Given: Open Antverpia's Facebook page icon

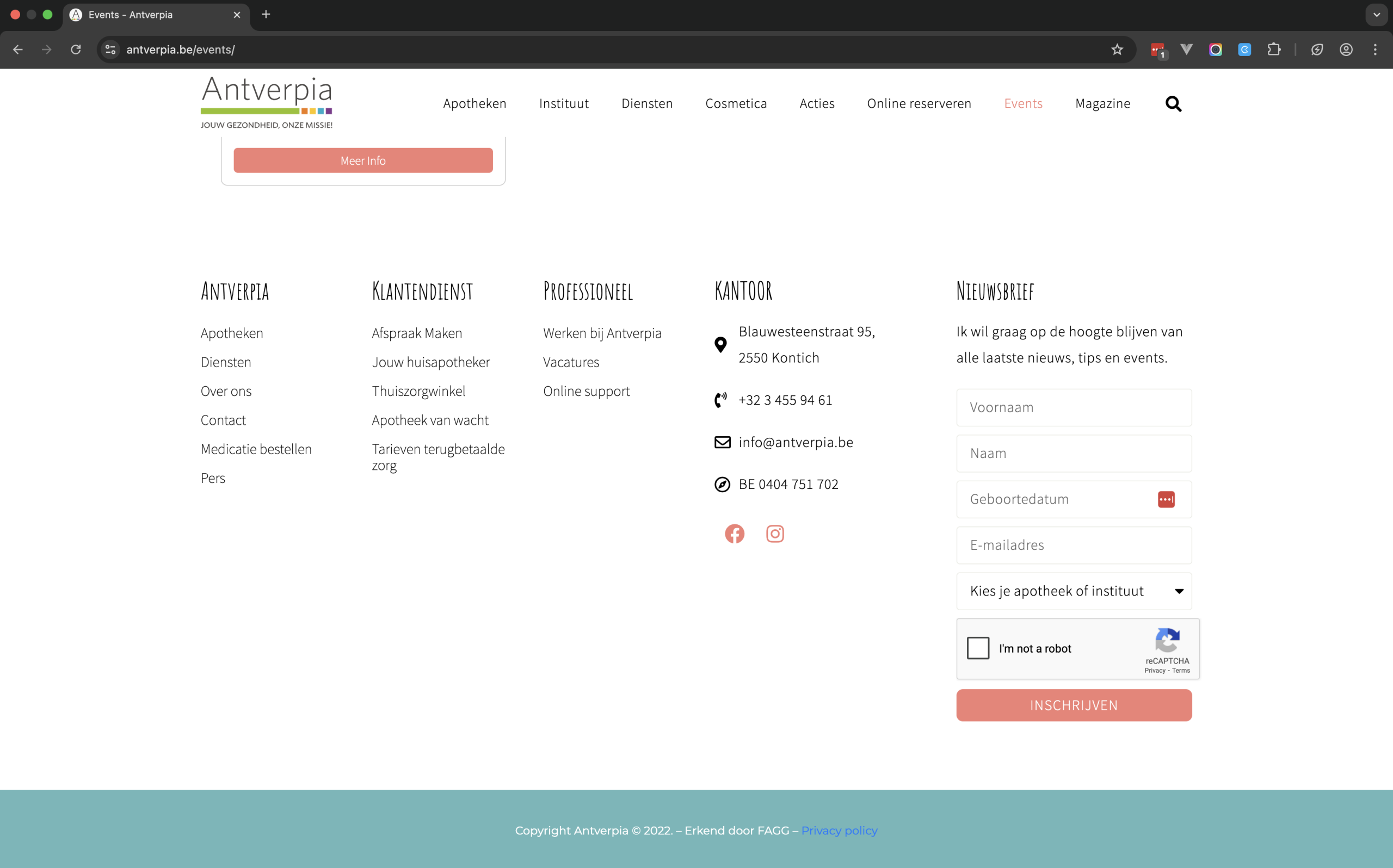Looking at the screenshot, I should click(735, 534).
